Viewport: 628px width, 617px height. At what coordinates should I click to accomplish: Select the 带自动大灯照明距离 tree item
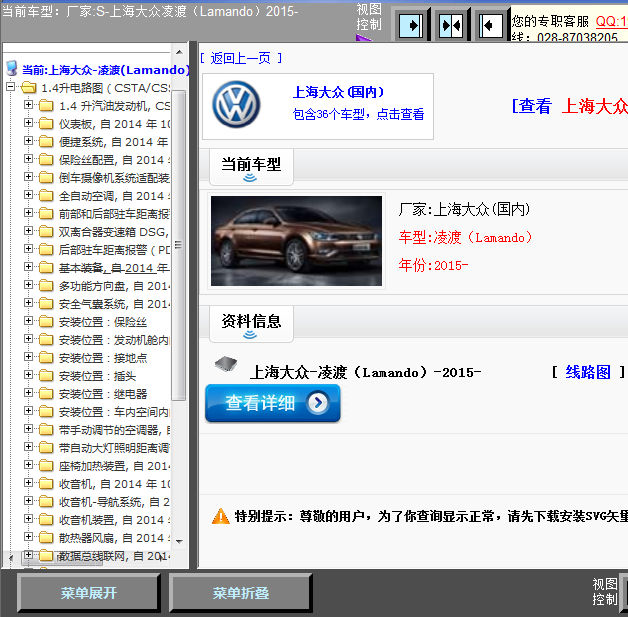114,448
